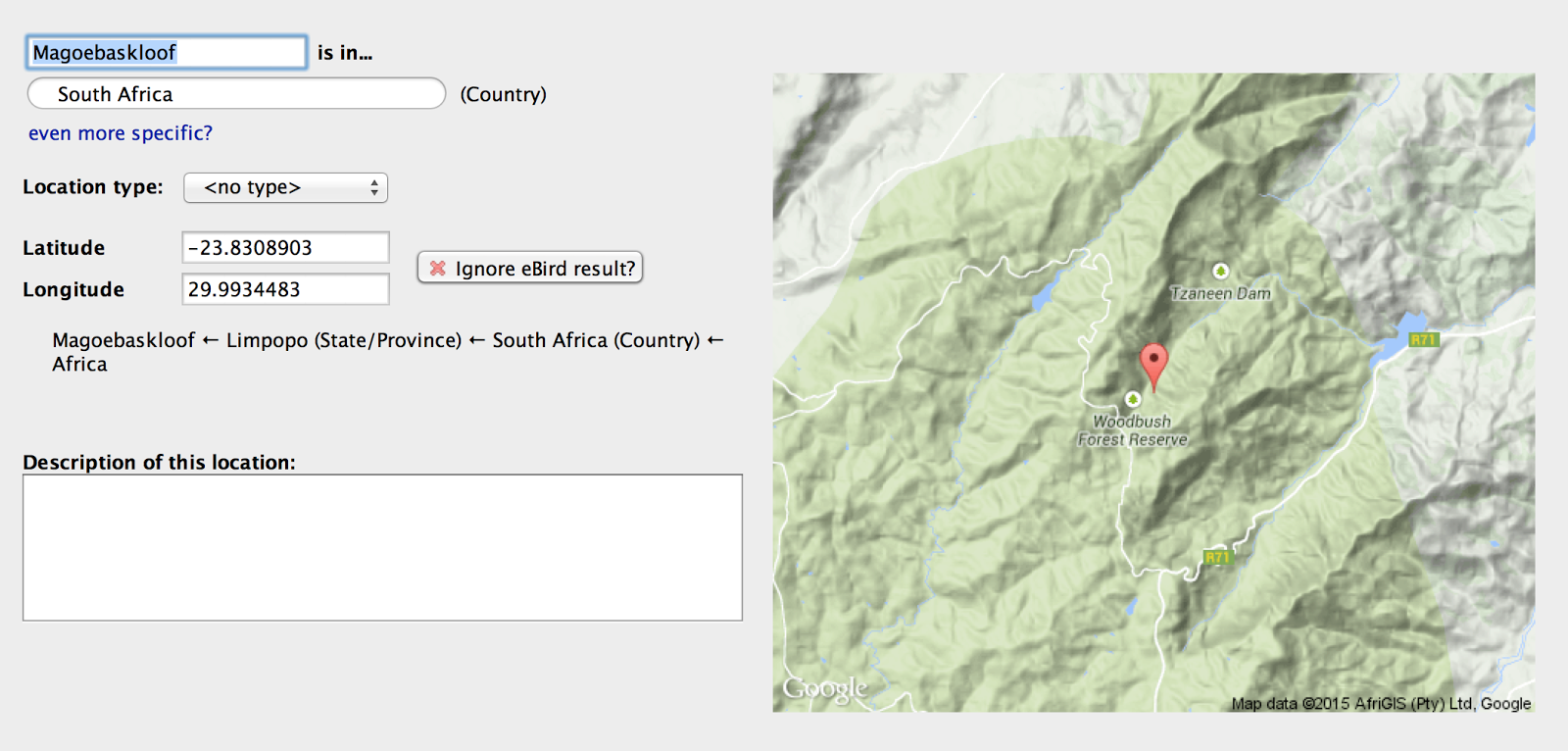This screenshot has width=1568, height=751.
Task: Click the Woodbush Forest Reserve map label
Action: point(1133,430)
